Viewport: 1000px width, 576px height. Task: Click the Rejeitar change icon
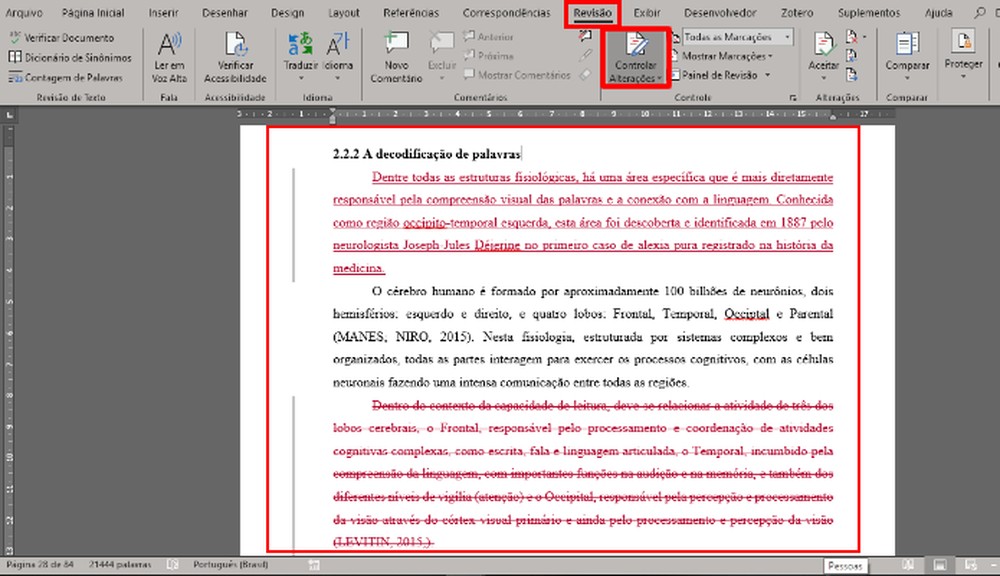coord(851,37)
